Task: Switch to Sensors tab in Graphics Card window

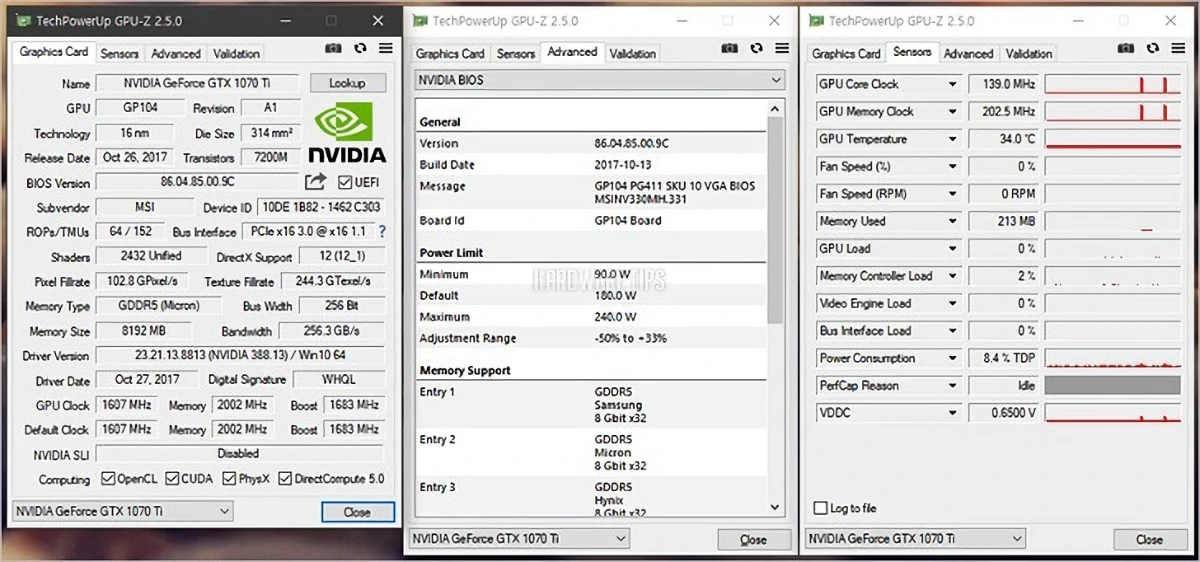Action: click(120, 54)
